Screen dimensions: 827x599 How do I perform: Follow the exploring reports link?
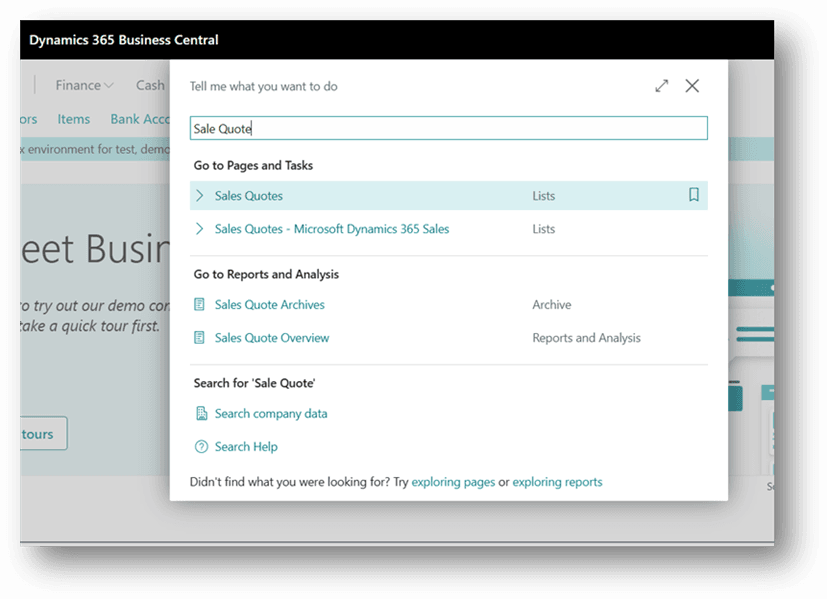557,482
